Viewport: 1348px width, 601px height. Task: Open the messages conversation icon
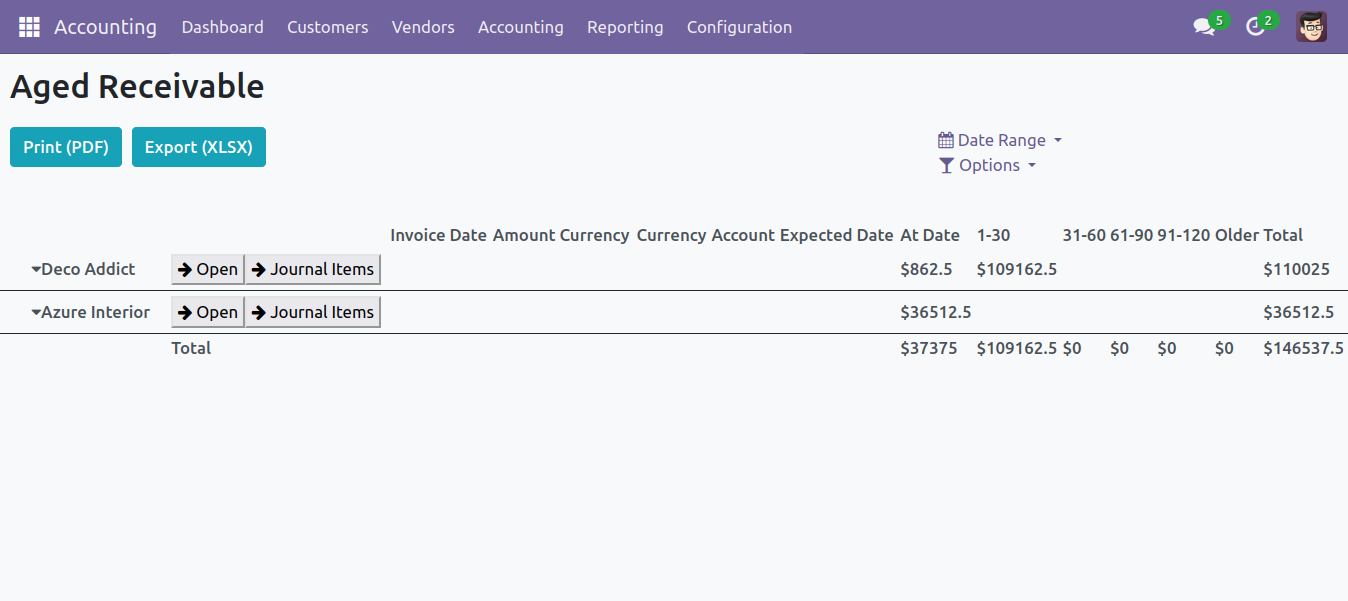click(x=1204, y=27)
